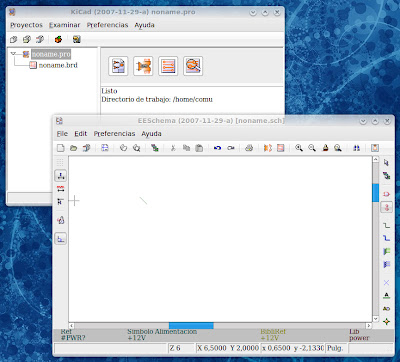The width and height of the screenshot is (400, 362).
Task: Select noname.pro in the project tree
Action: (x=51, y=54)
